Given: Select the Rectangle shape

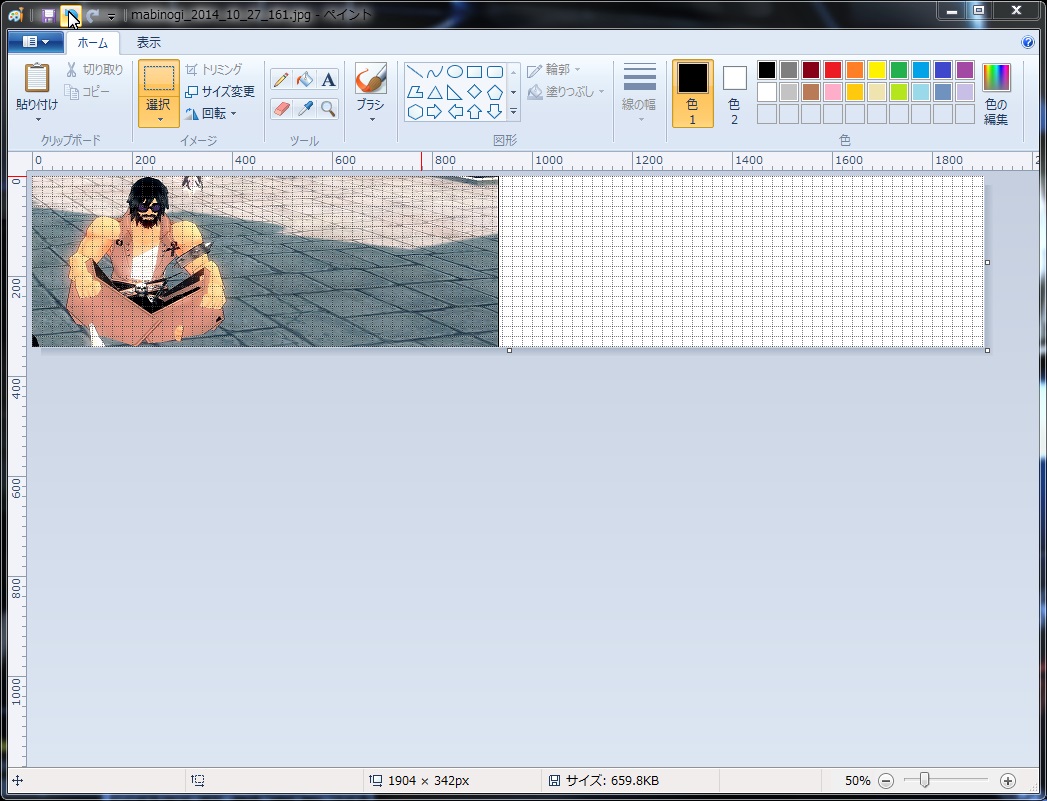Looking at the screenshot, I should (475, 71).
